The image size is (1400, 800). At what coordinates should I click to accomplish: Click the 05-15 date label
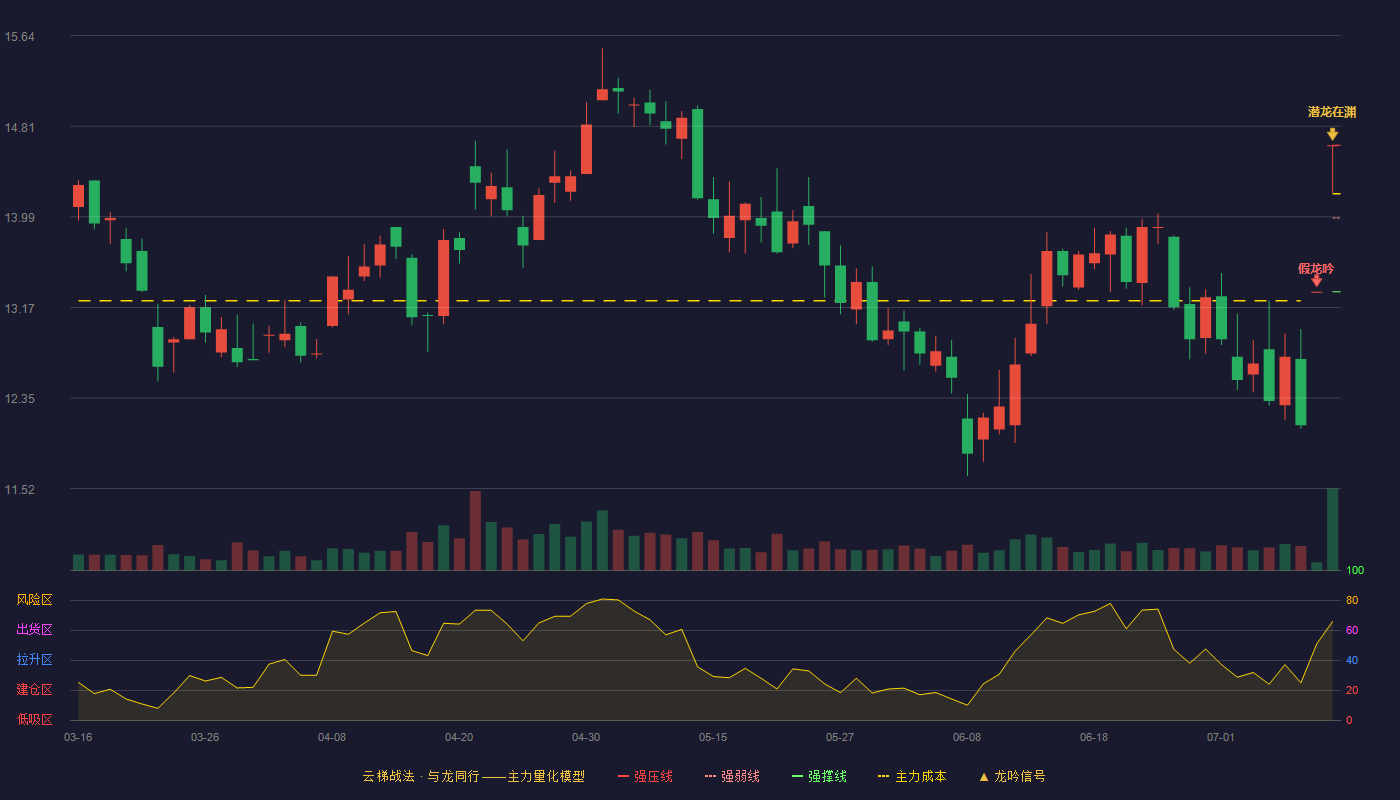pos(713,737)
